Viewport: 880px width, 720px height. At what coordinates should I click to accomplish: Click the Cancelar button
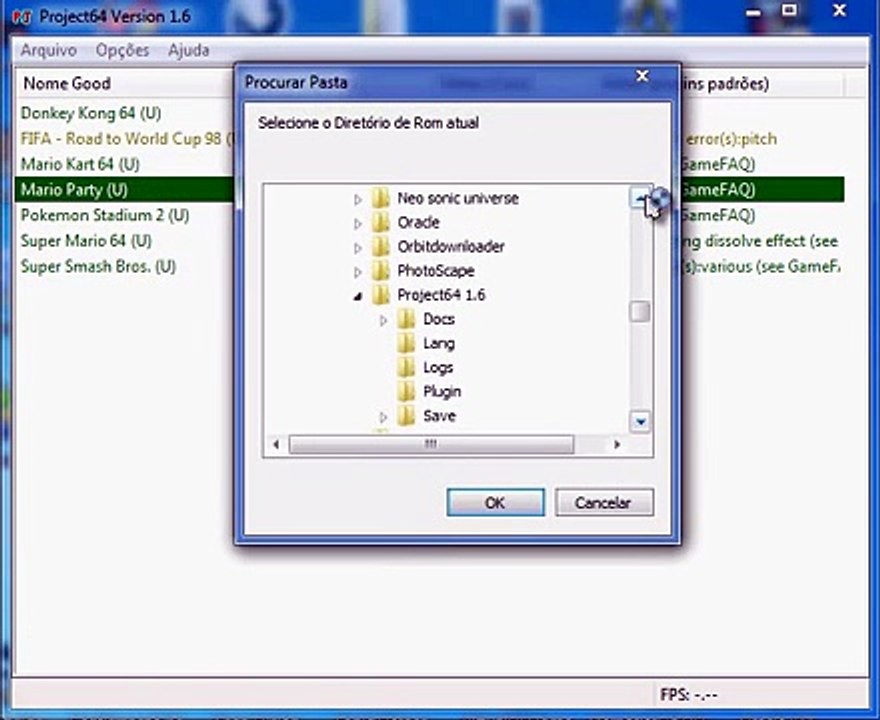pos(604,502)
